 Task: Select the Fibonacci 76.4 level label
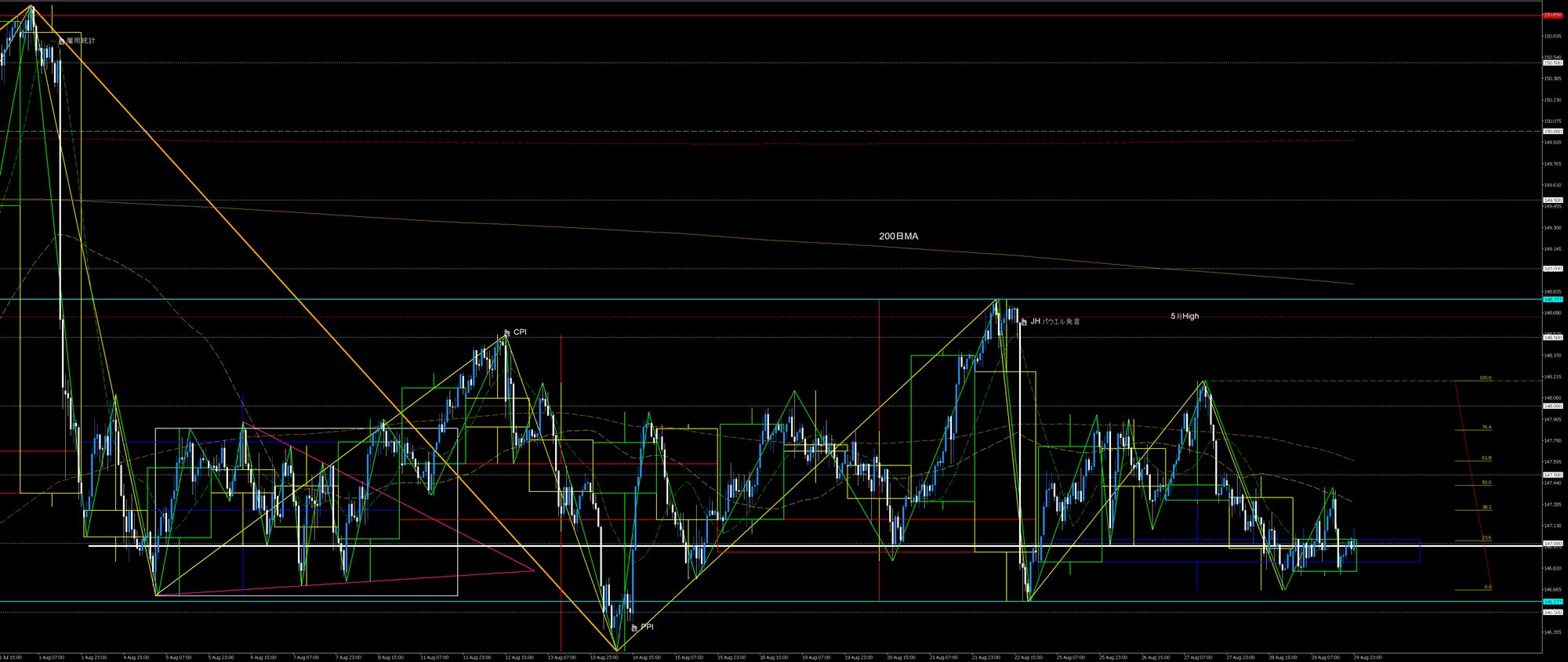(1486, 427)
